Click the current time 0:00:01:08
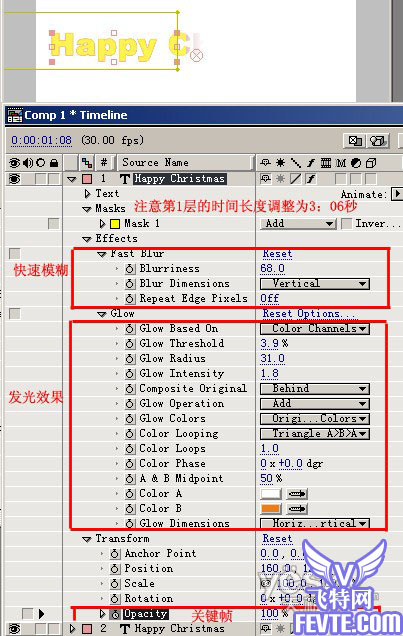The width and height of the screenshot is (403, 636). 41,141
